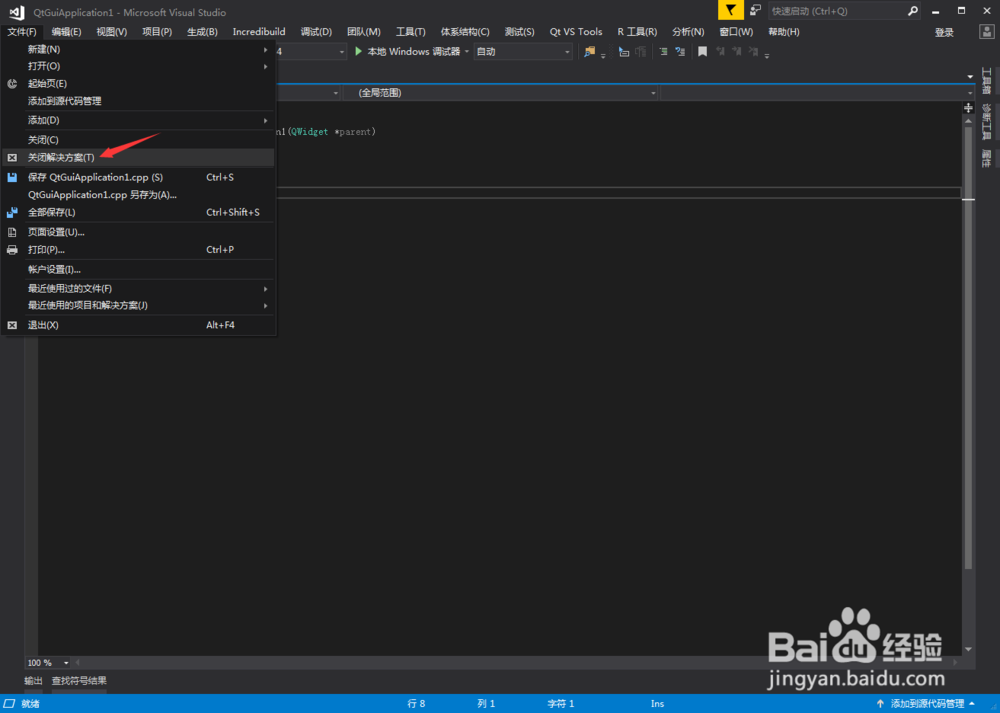Choose 关闭(C) in File menu
The height and width of the screenshot is (713, 1000).
click(138, 140)
